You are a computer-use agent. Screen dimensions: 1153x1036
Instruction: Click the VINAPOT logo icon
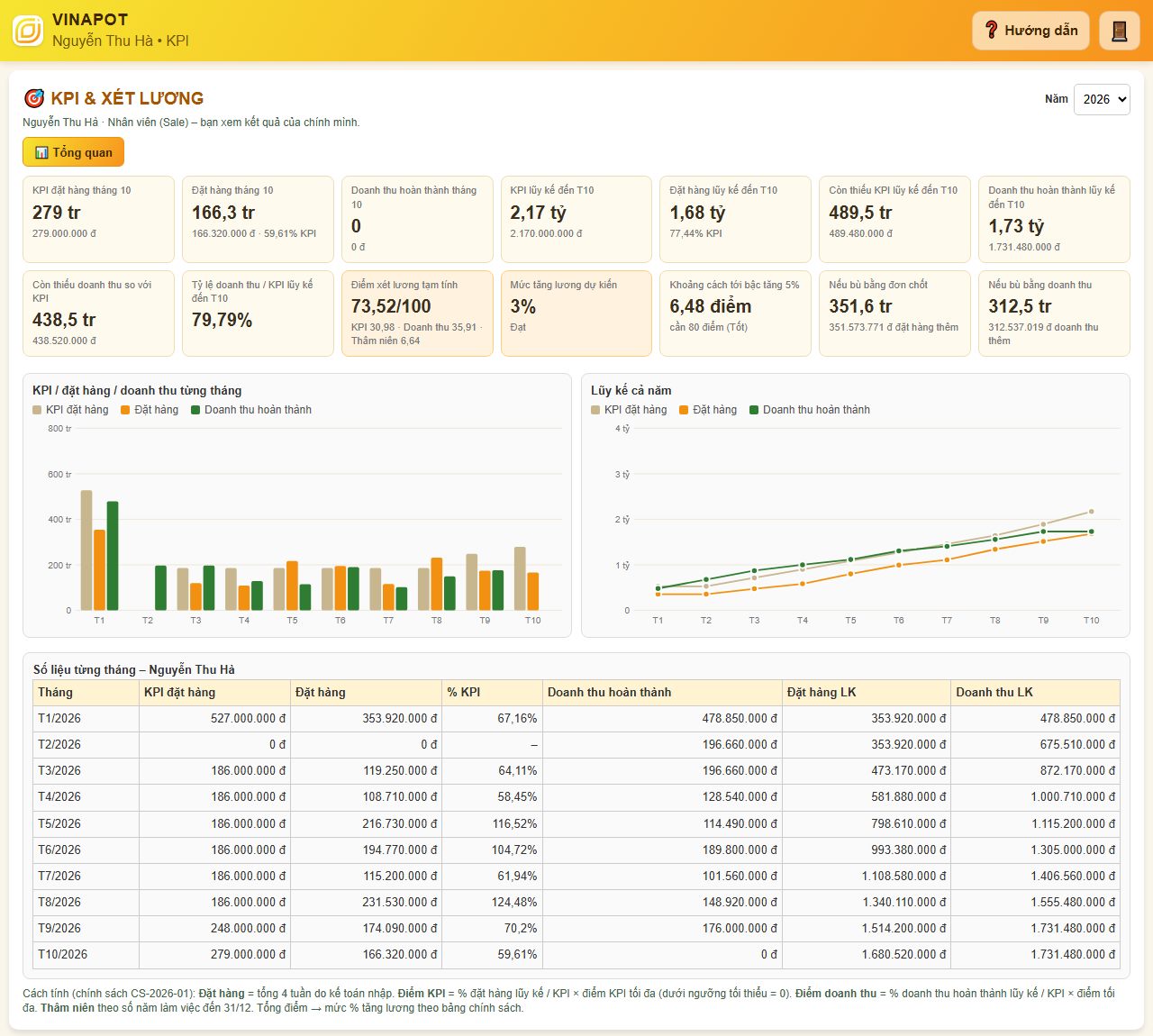[28, 31]
